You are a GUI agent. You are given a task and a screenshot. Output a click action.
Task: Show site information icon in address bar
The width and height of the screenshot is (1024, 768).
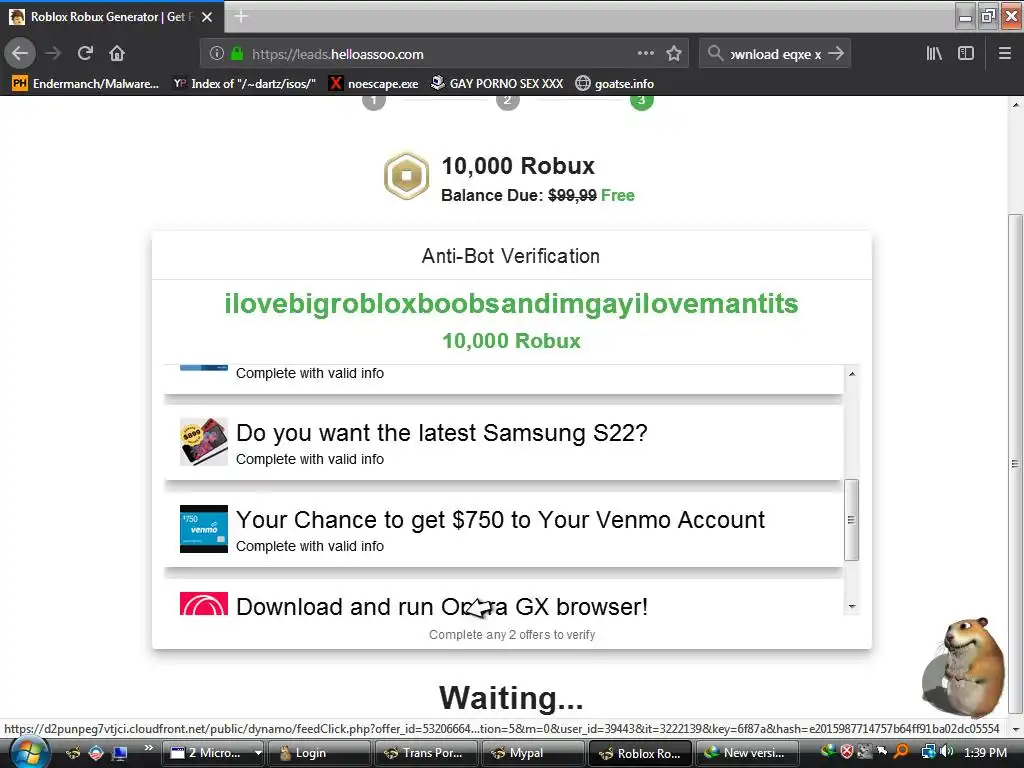(x=217, y=54)
